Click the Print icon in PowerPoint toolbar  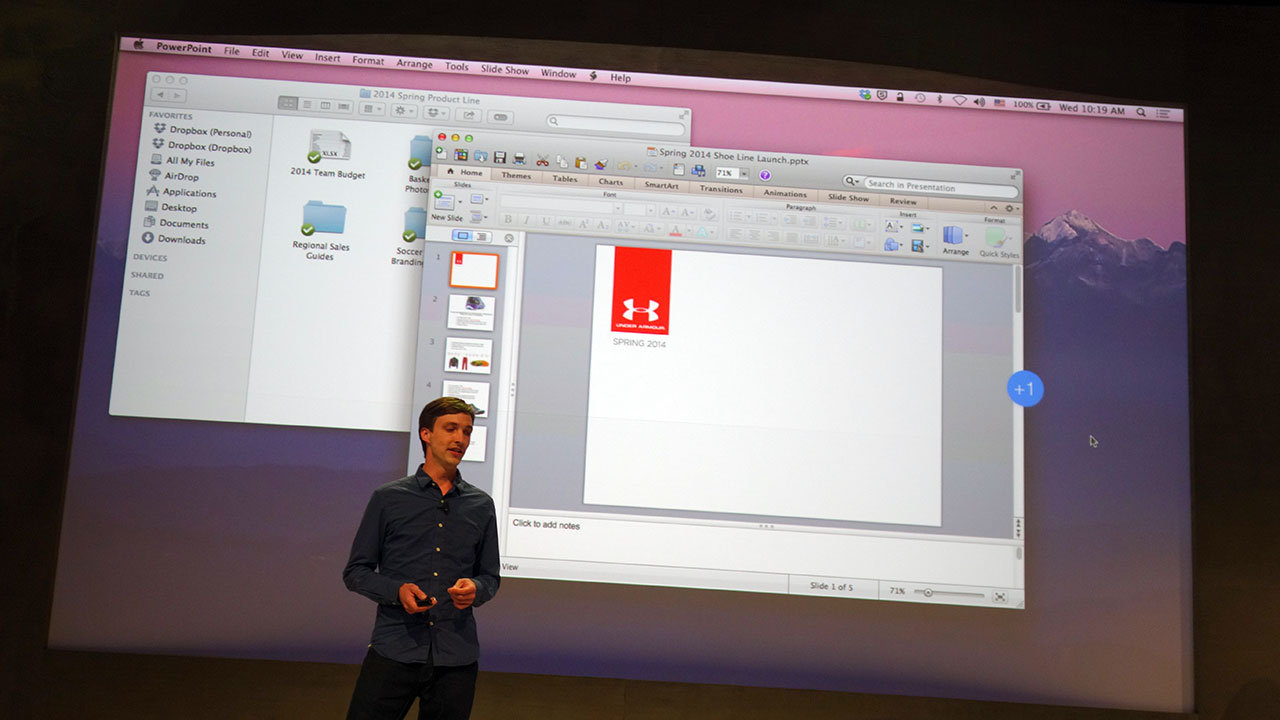click(x=519, y=159)
